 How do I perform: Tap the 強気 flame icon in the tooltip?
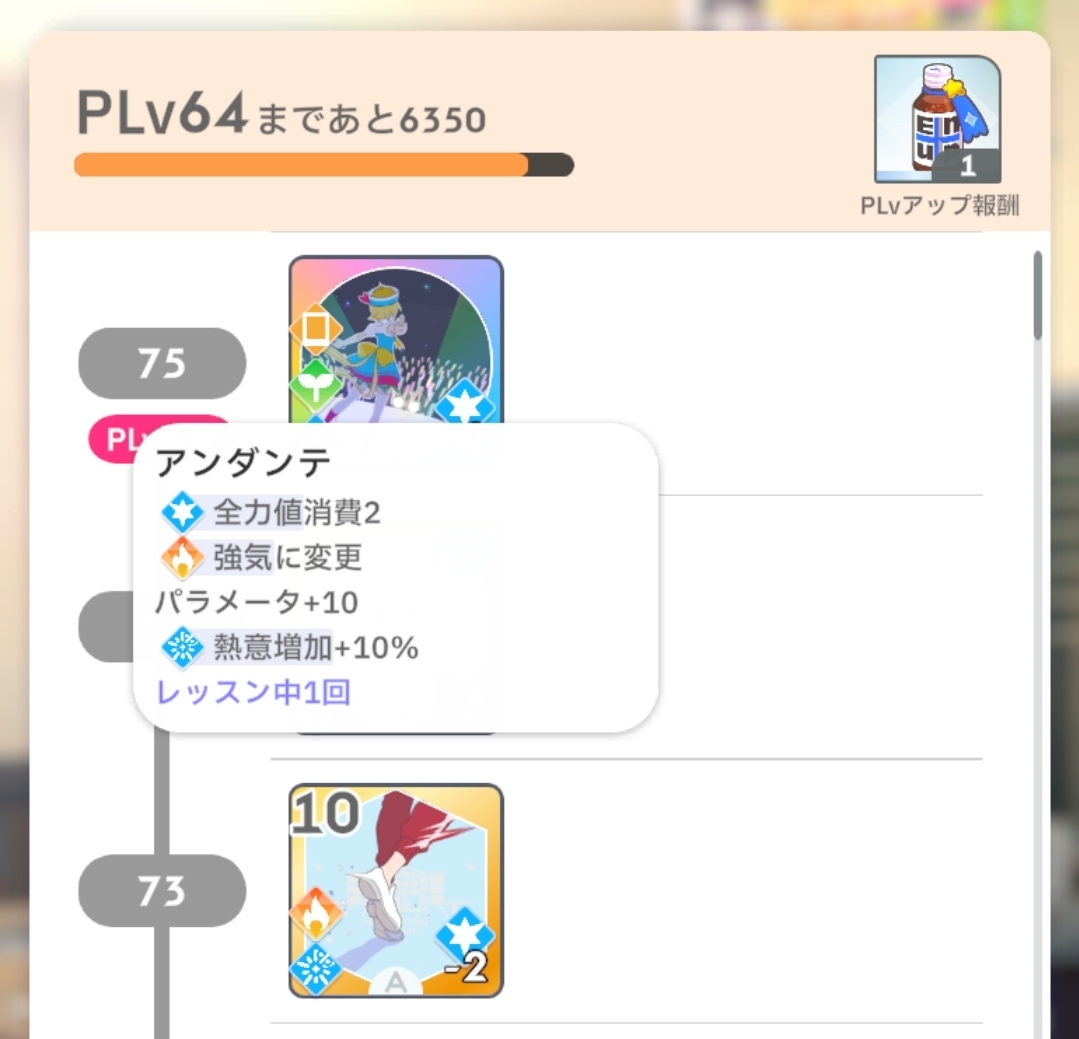[182, 557]
